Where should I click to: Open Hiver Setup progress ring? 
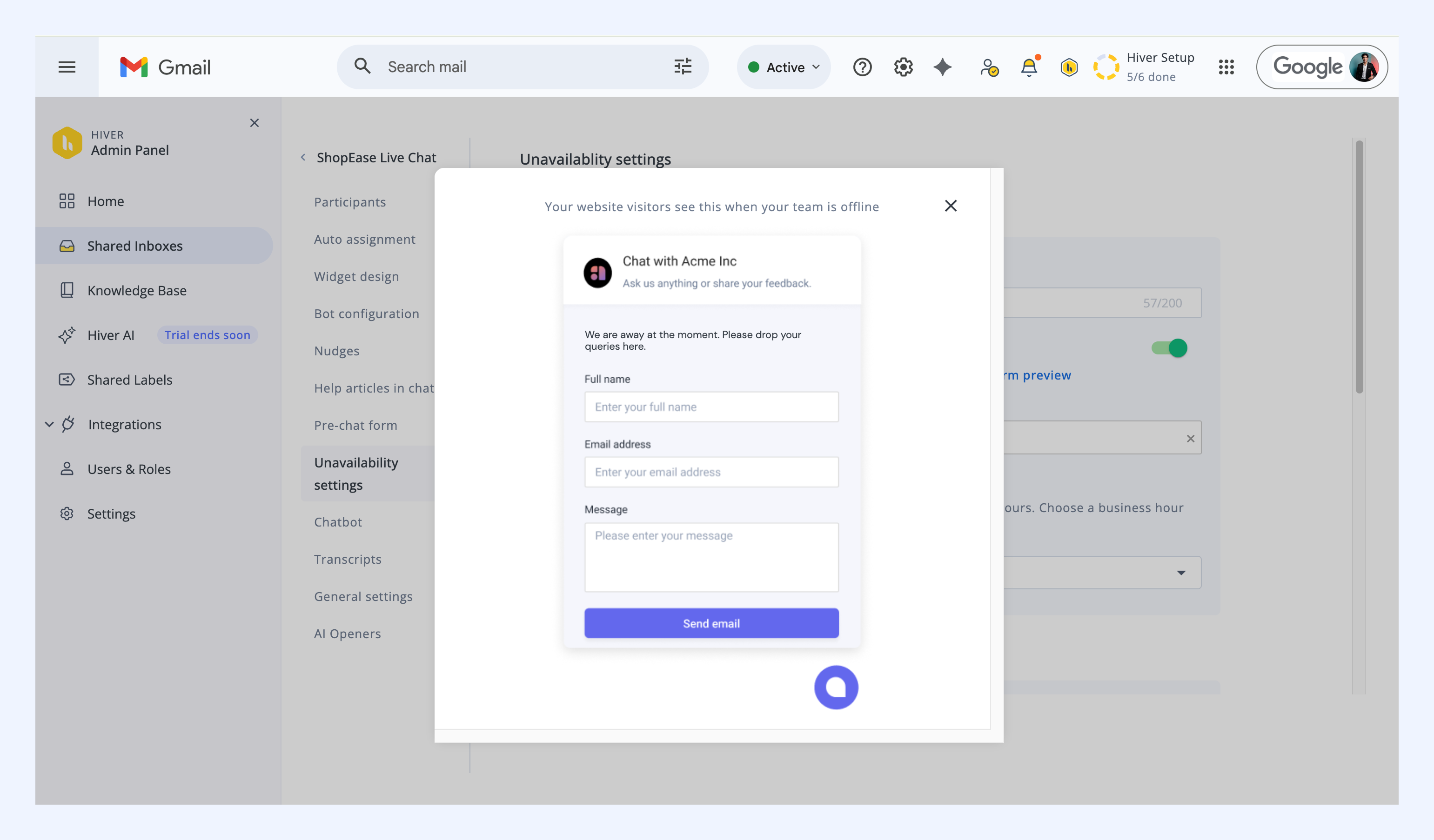click(1106, 67)
